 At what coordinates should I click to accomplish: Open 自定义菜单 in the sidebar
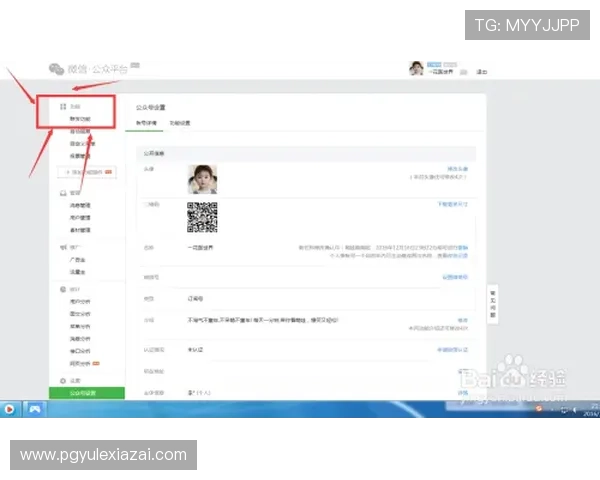point(82,144)
